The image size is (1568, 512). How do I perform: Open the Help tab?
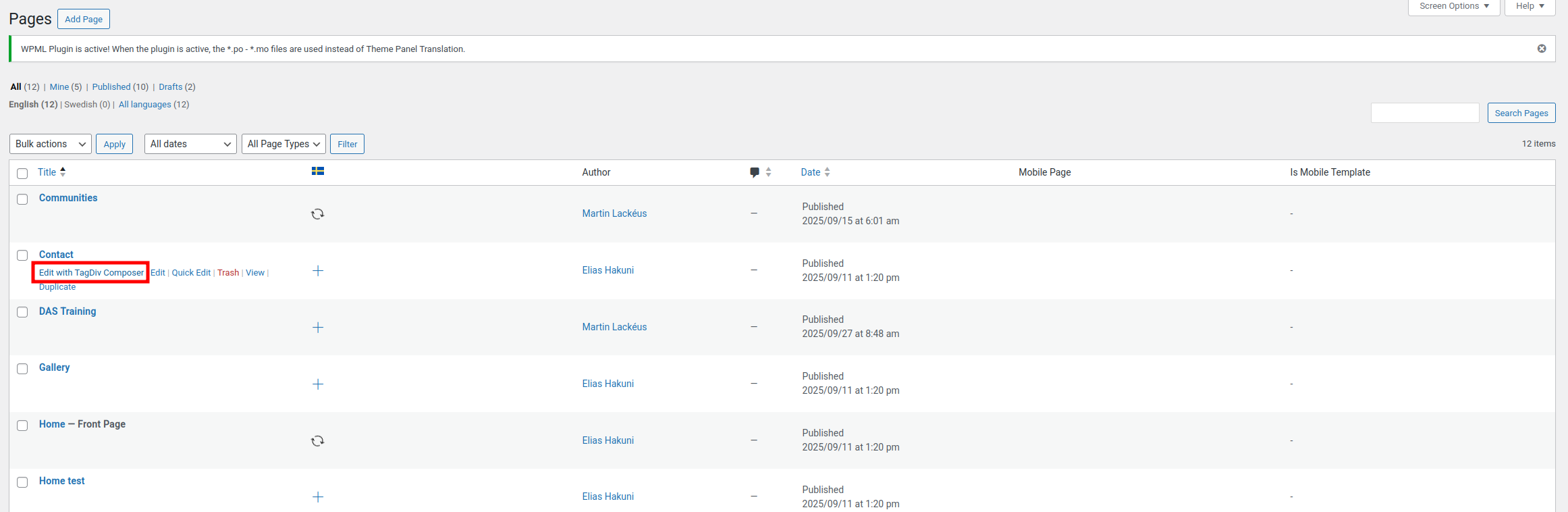1530,6
